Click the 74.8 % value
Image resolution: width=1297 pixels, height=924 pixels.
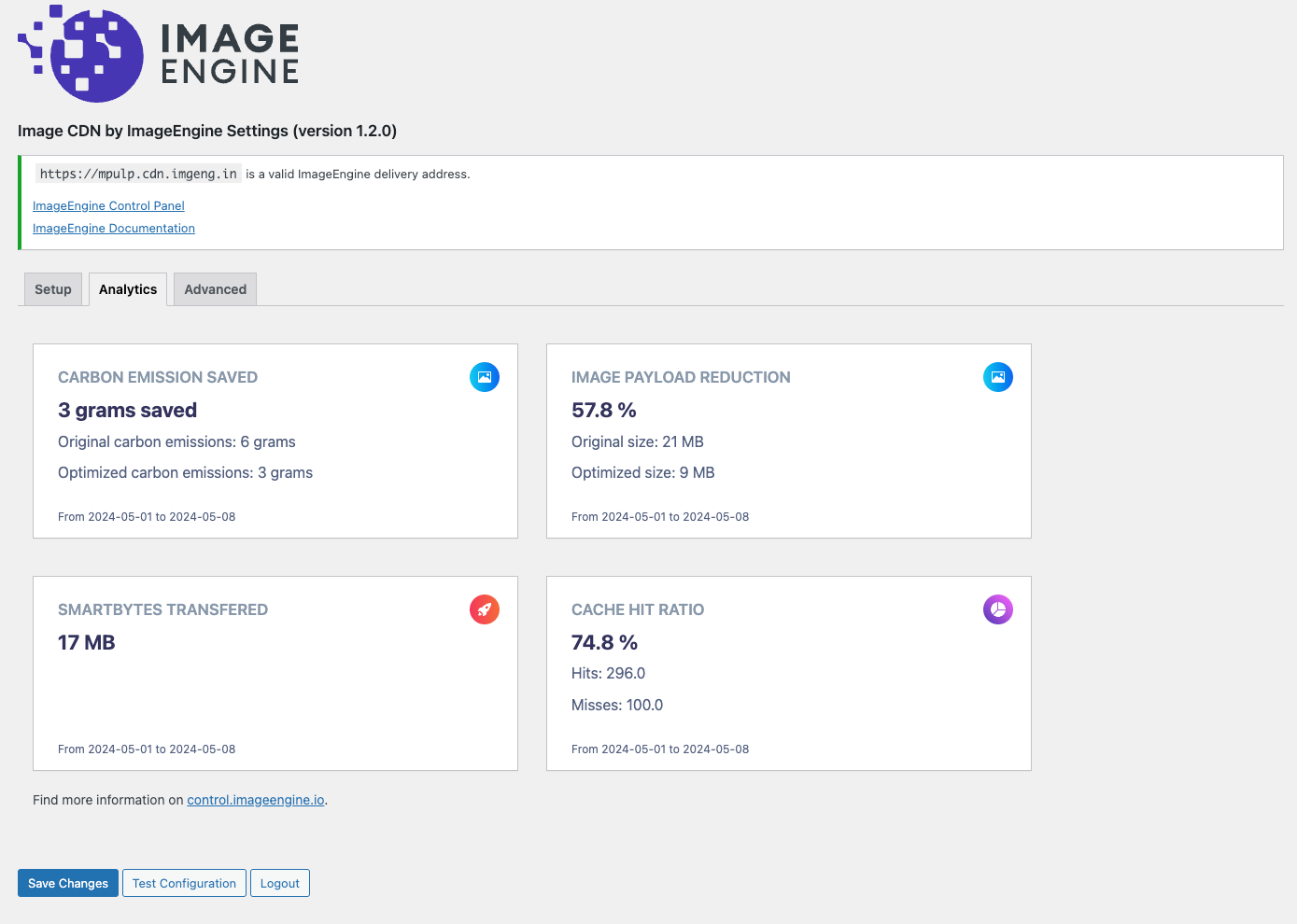pos(604,642)
